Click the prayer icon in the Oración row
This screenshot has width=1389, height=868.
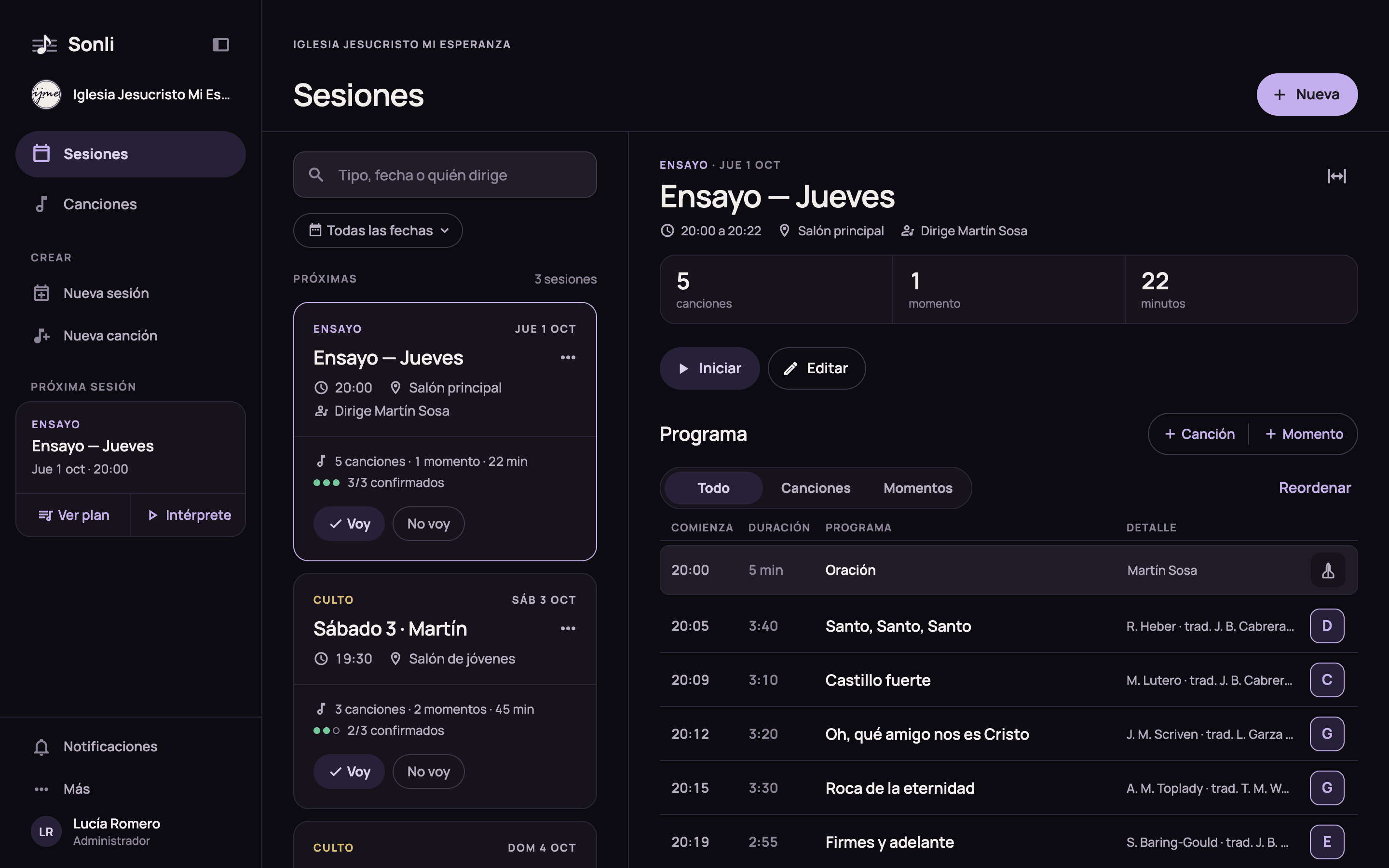(1328, 570)
